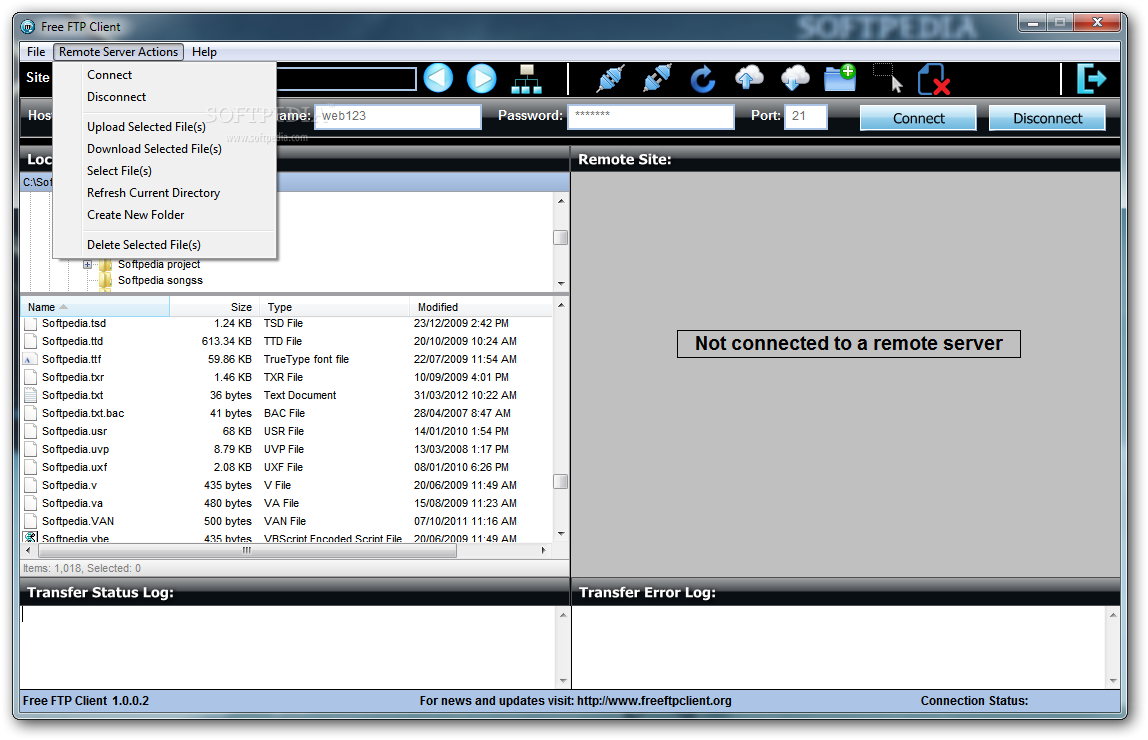Select the Softpedia.ttd file row
Screen dimensions: 1148x740
pyautogui.click(x=287, y=341)
